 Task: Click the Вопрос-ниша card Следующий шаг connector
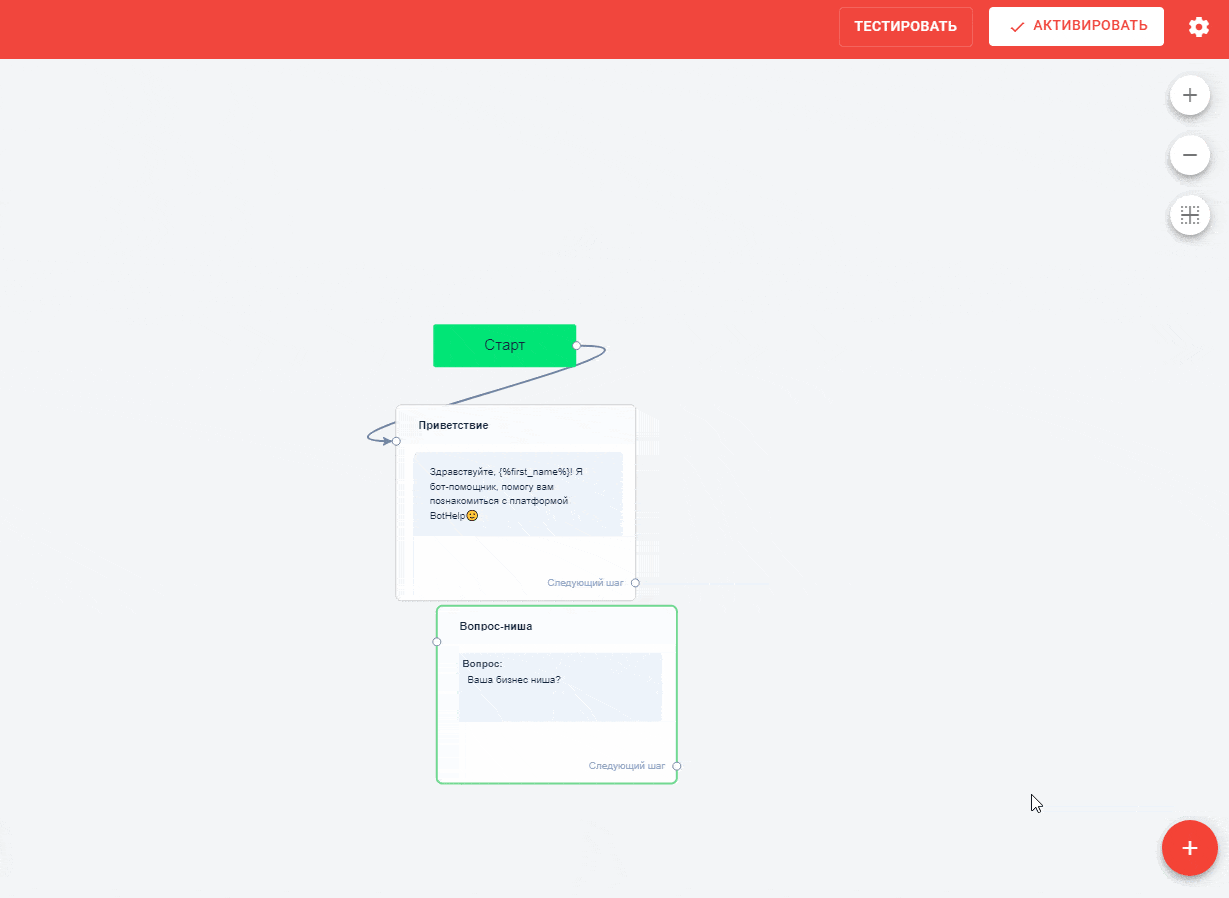[677, 766]
